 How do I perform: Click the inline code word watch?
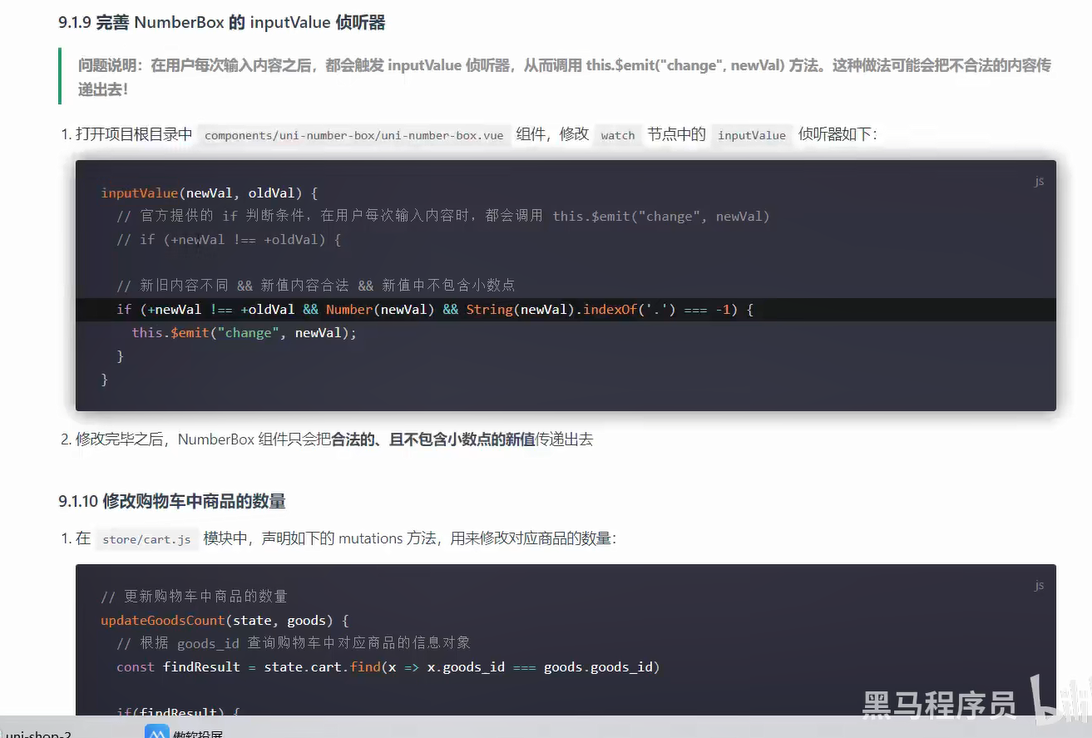pyautogui.click(x=618, y=135)
